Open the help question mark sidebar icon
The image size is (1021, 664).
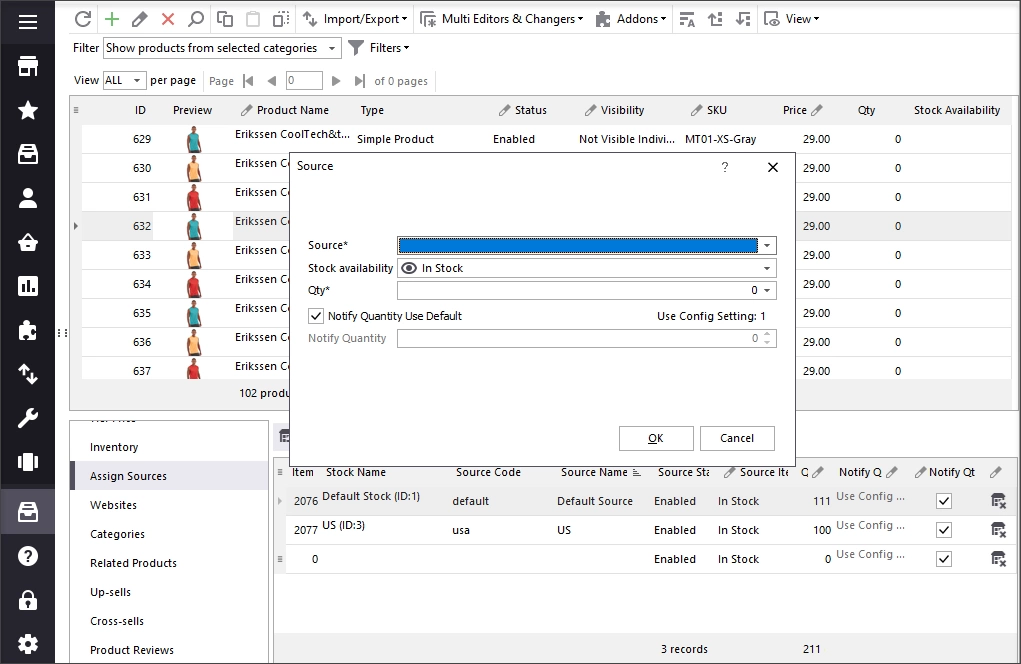pos(27,556)
